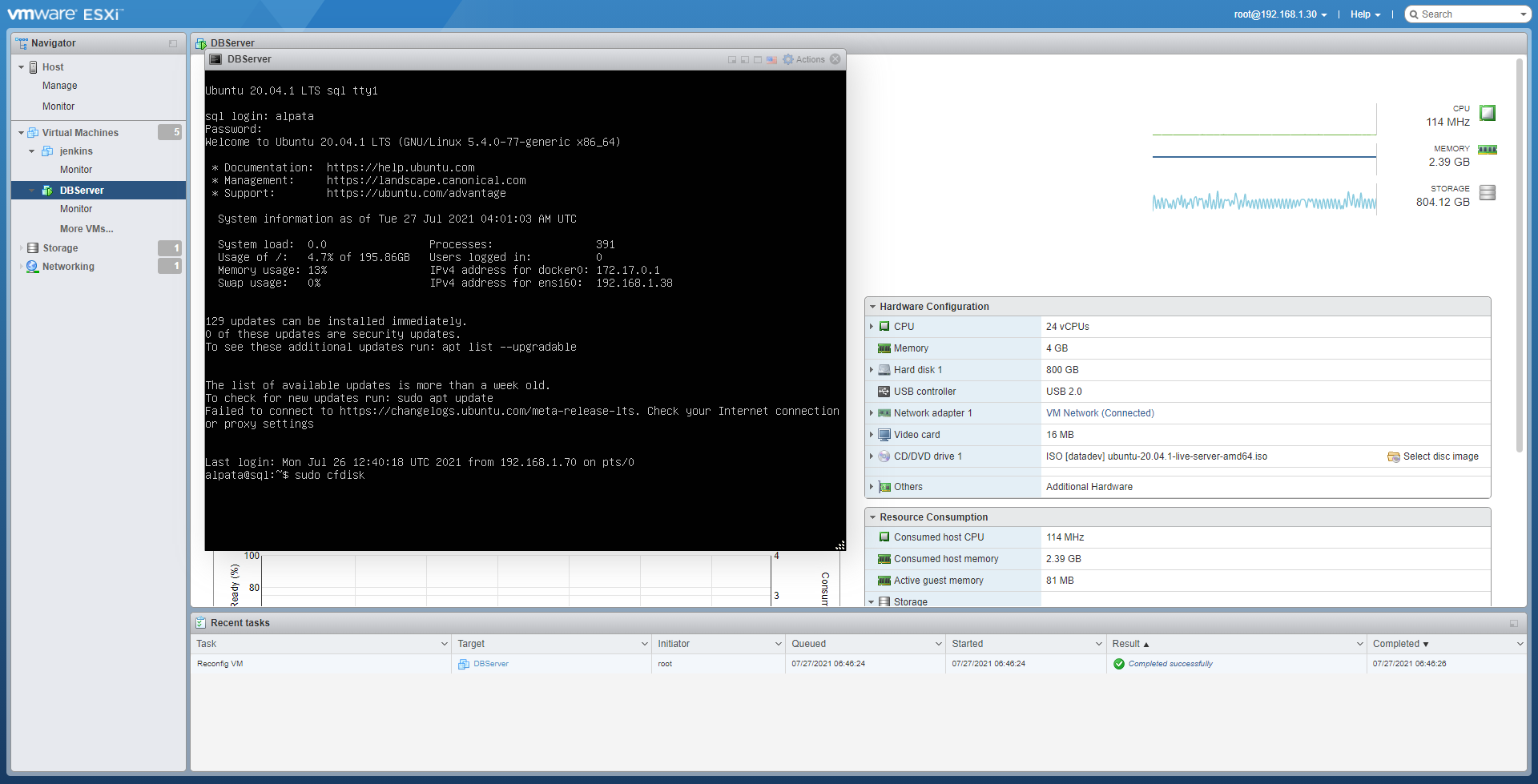Click the memory icon beside 2.39 GB

(x=1487, y=150)
